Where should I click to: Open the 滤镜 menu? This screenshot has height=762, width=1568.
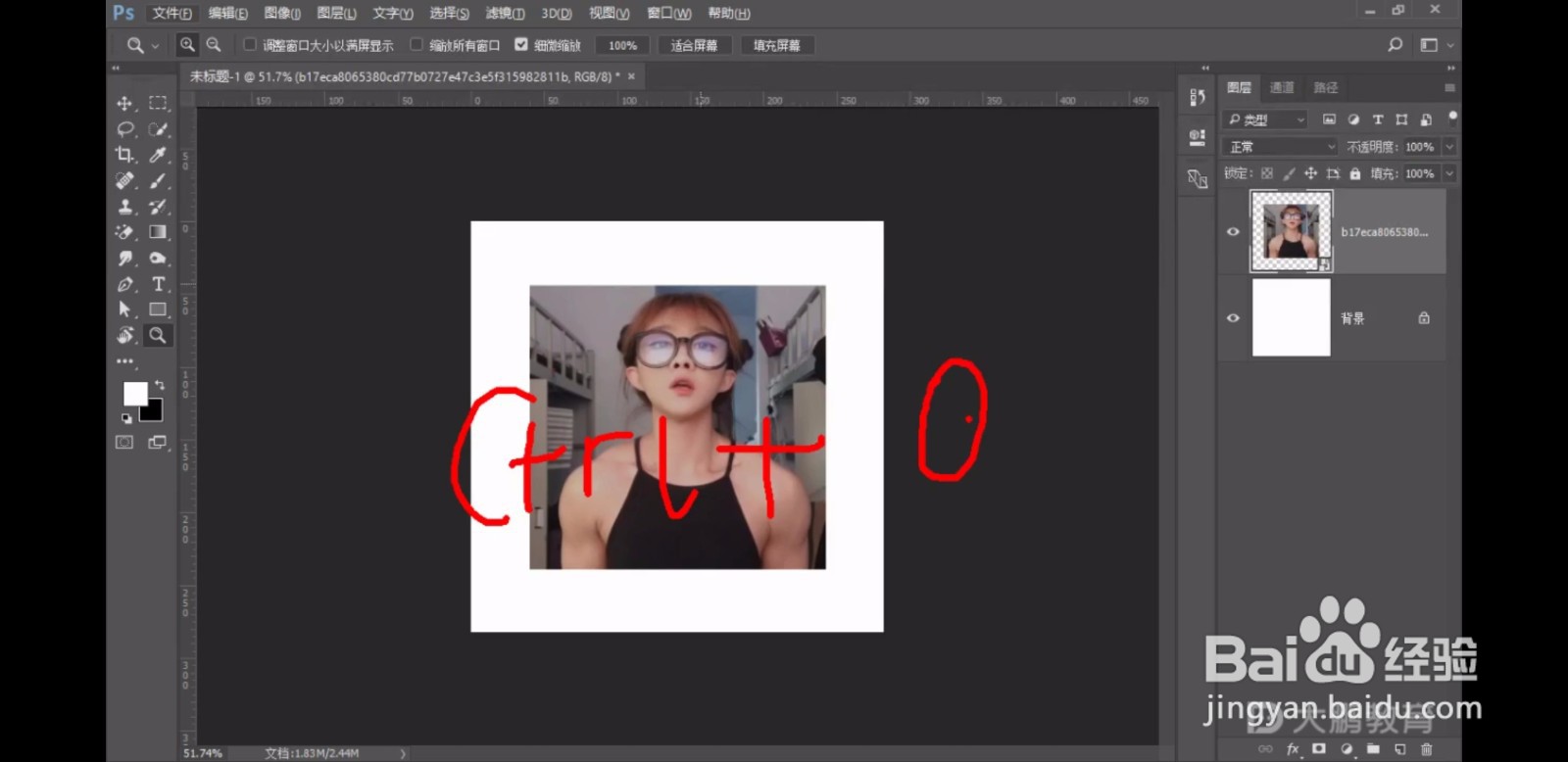tap(505, 13)
